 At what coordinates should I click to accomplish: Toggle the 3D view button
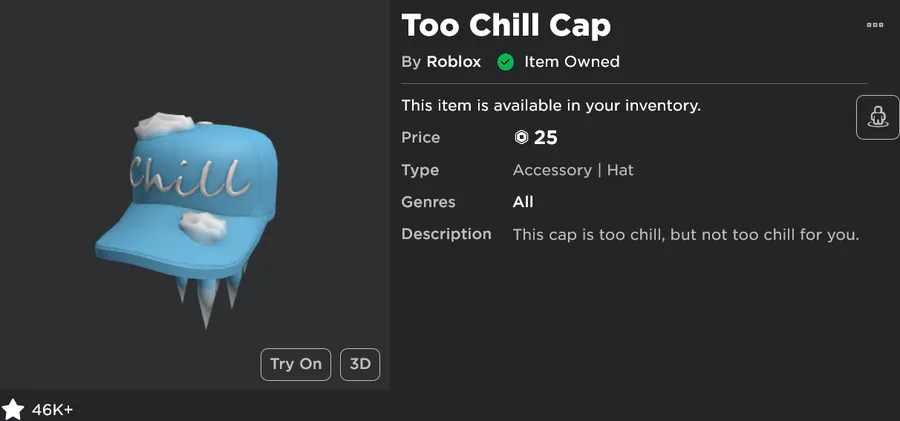pos(360,364)
